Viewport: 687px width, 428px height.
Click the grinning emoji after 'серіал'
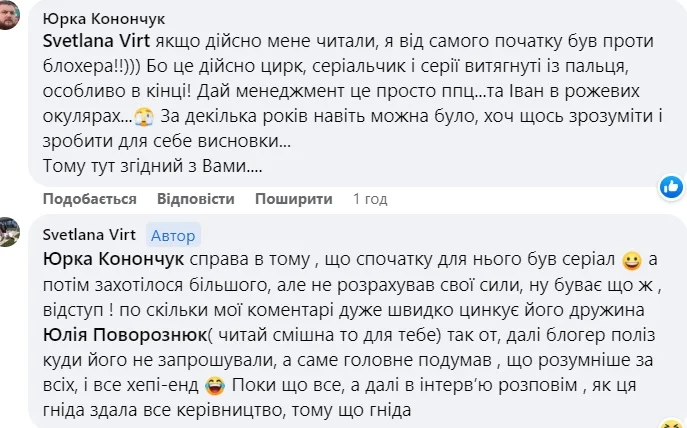pyautogui.click(x=631, y=262)
